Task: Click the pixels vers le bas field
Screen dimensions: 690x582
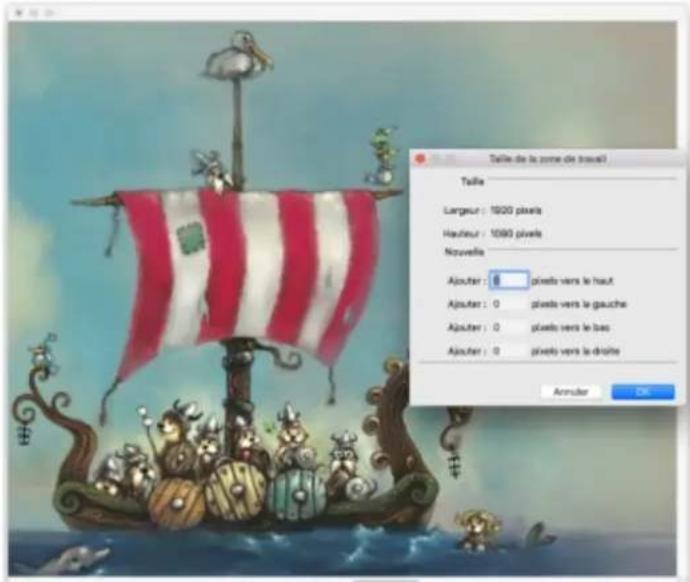Action: point(509,327)
